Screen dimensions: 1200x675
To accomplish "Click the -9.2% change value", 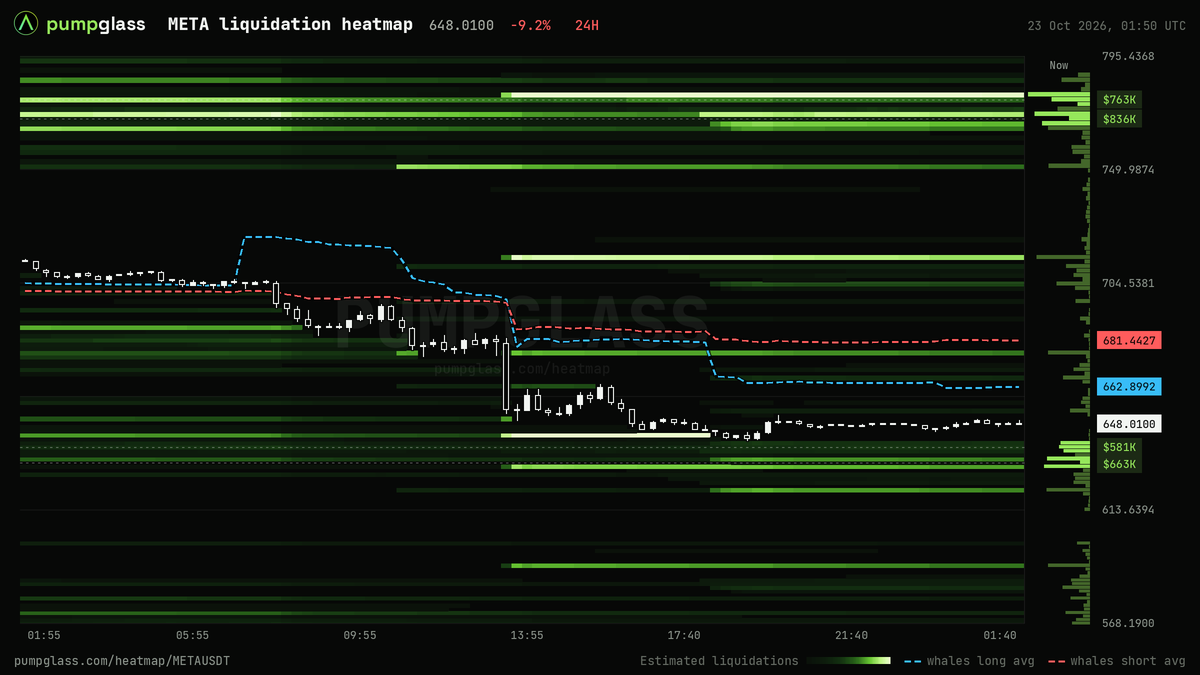I will [x=530, y=25].
